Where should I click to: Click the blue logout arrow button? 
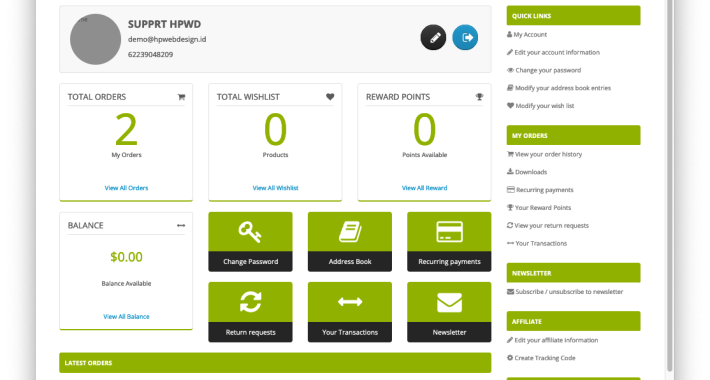click(x=465, y=37)
